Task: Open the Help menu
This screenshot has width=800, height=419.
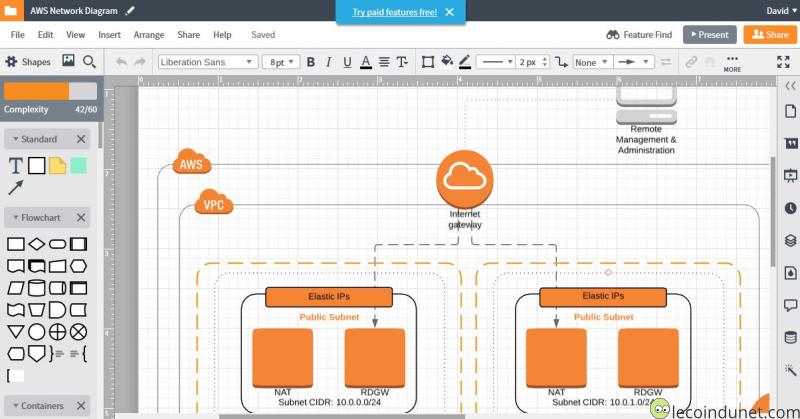Action: [222, 35]
